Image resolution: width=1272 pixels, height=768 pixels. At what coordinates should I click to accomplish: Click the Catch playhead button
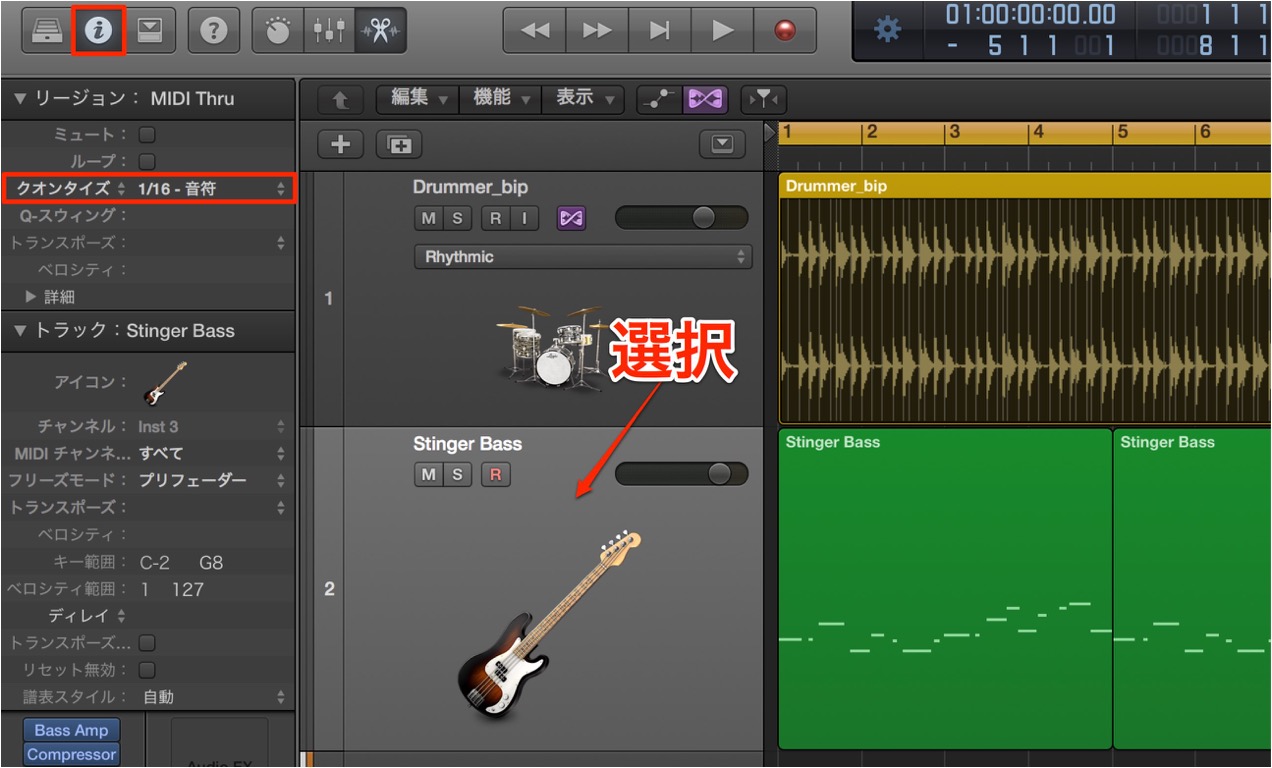pos(765,99)
